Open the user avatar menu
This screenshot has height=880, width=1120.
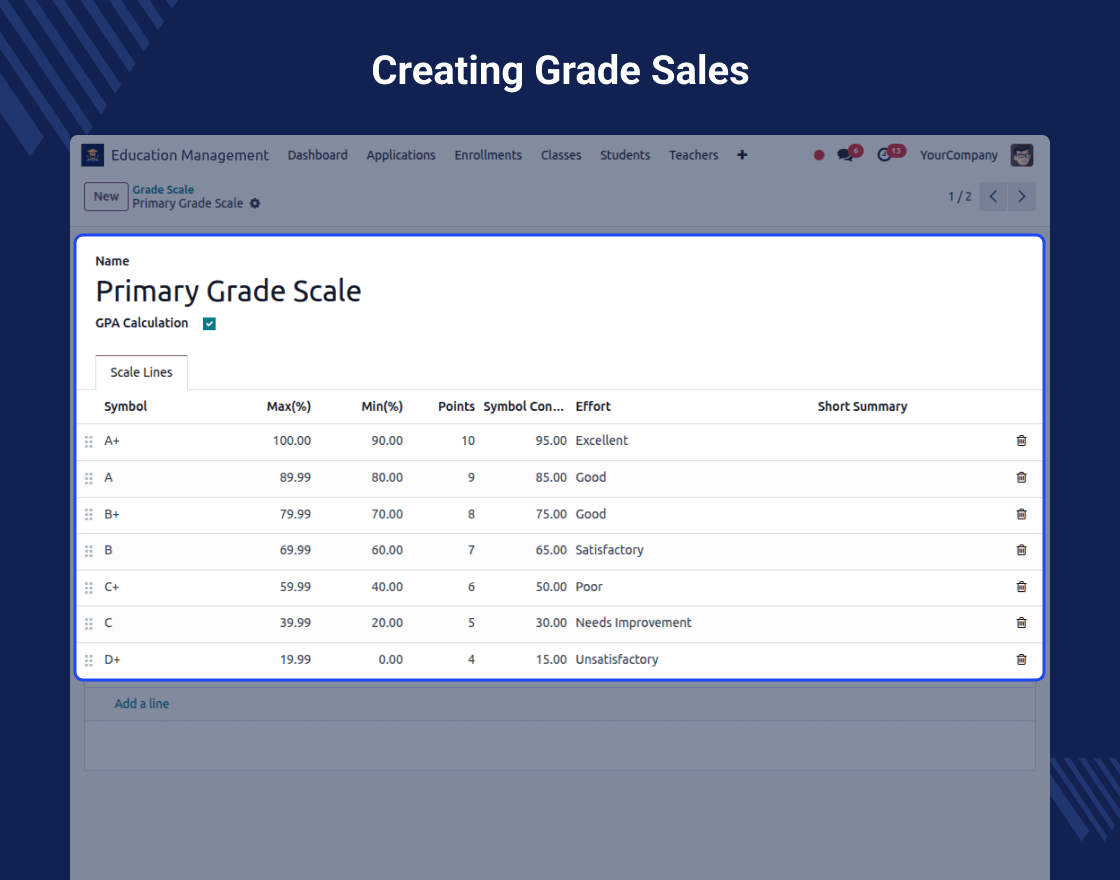[x=1021, y=155]
